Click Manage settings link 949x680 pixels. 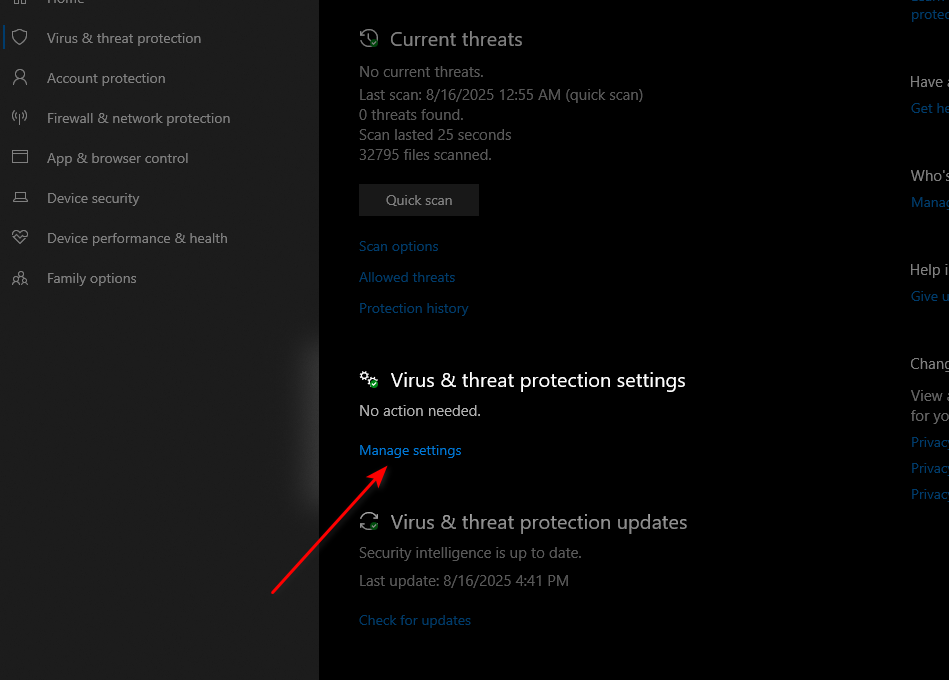click(410, 450)
